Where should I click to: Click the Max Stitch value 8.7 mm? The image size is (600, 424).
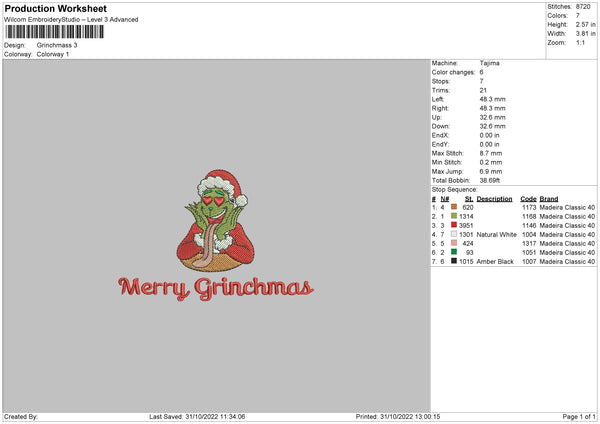[x=491, y=153]
